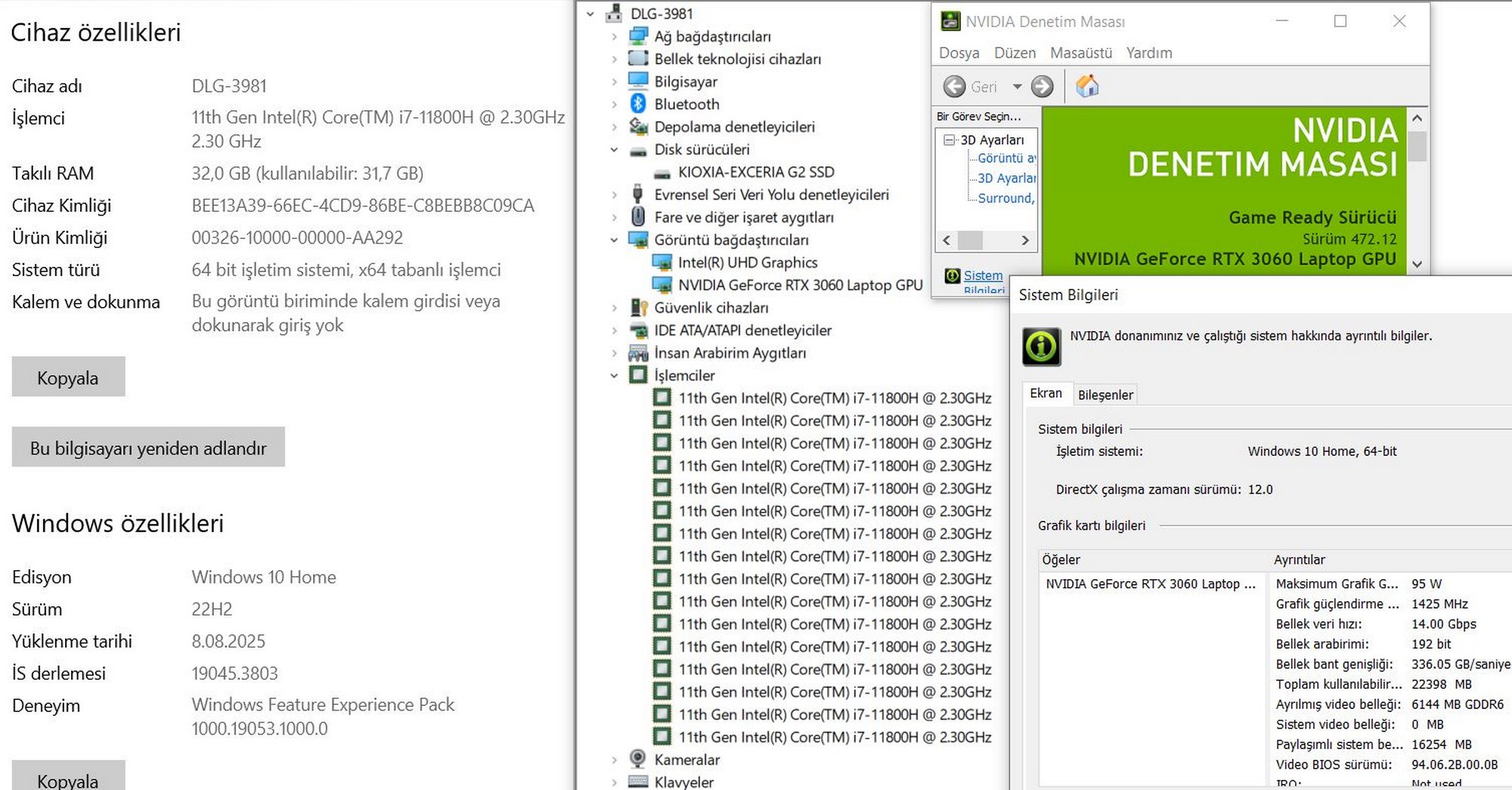Click the forward arrow icon in NVIDIA toolbar
1512x790 pixels.
point(1043,87)
